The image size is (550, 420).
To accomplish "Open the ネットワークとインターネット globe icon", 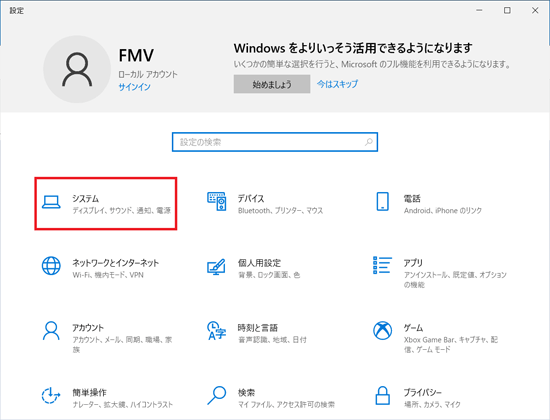I will pos(51,266).
